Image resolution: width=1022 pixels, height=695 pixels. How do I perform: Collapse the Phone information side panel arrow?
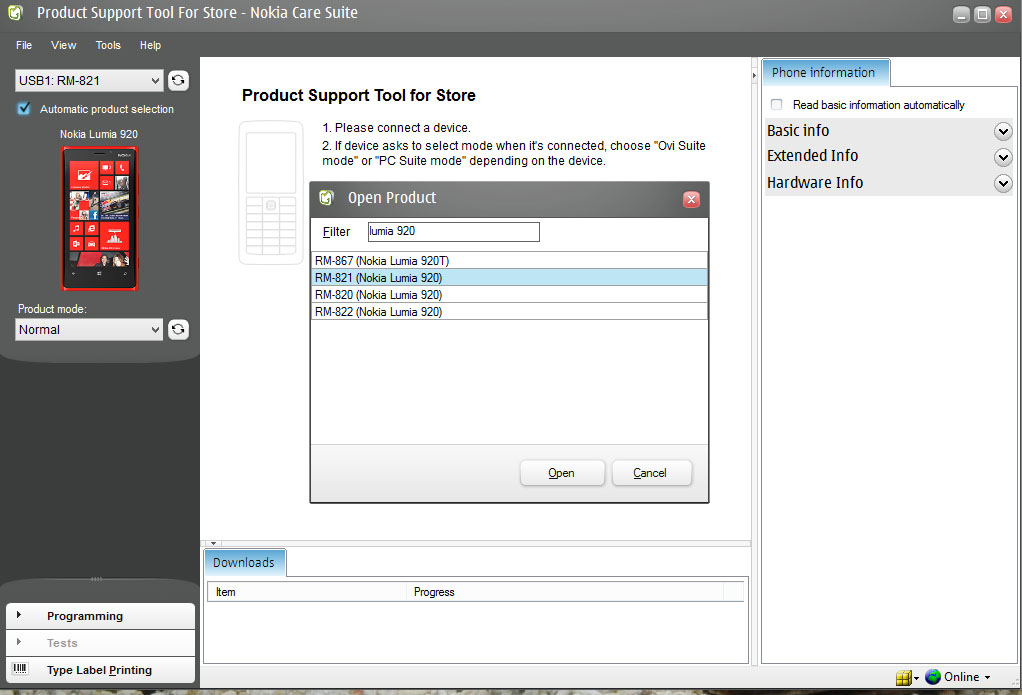click(x=754, y=76)
